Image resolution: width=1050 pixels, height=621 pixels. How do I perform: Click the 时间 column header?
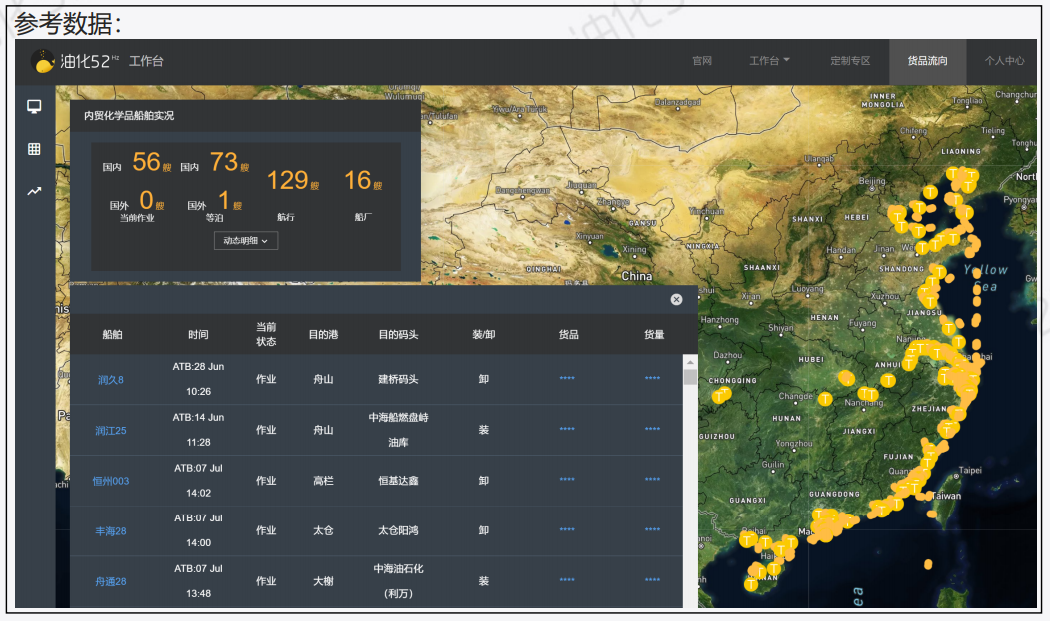point(198,334)
